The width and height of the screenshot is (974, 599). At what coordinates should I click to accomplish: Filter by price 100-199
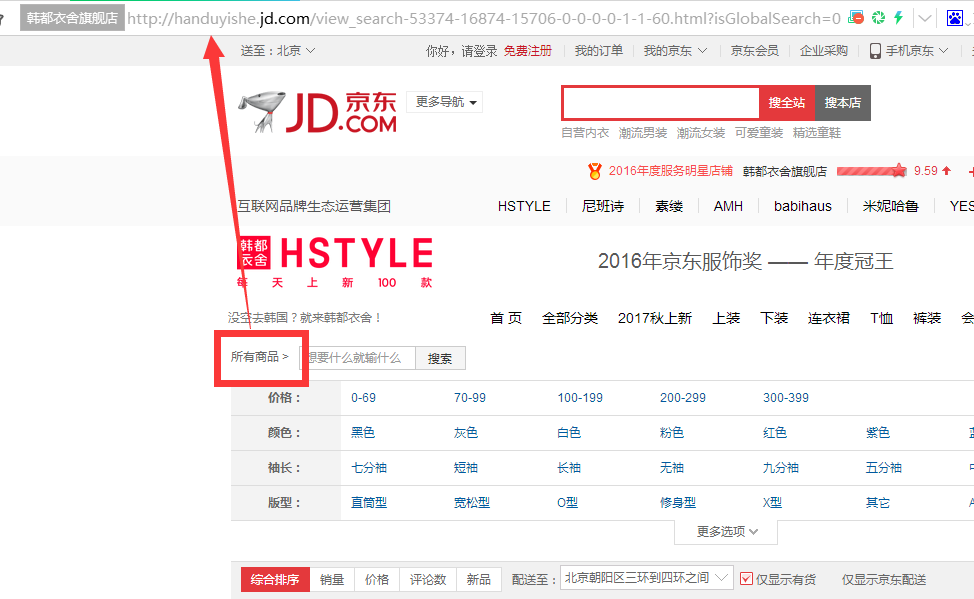[580, 398]
